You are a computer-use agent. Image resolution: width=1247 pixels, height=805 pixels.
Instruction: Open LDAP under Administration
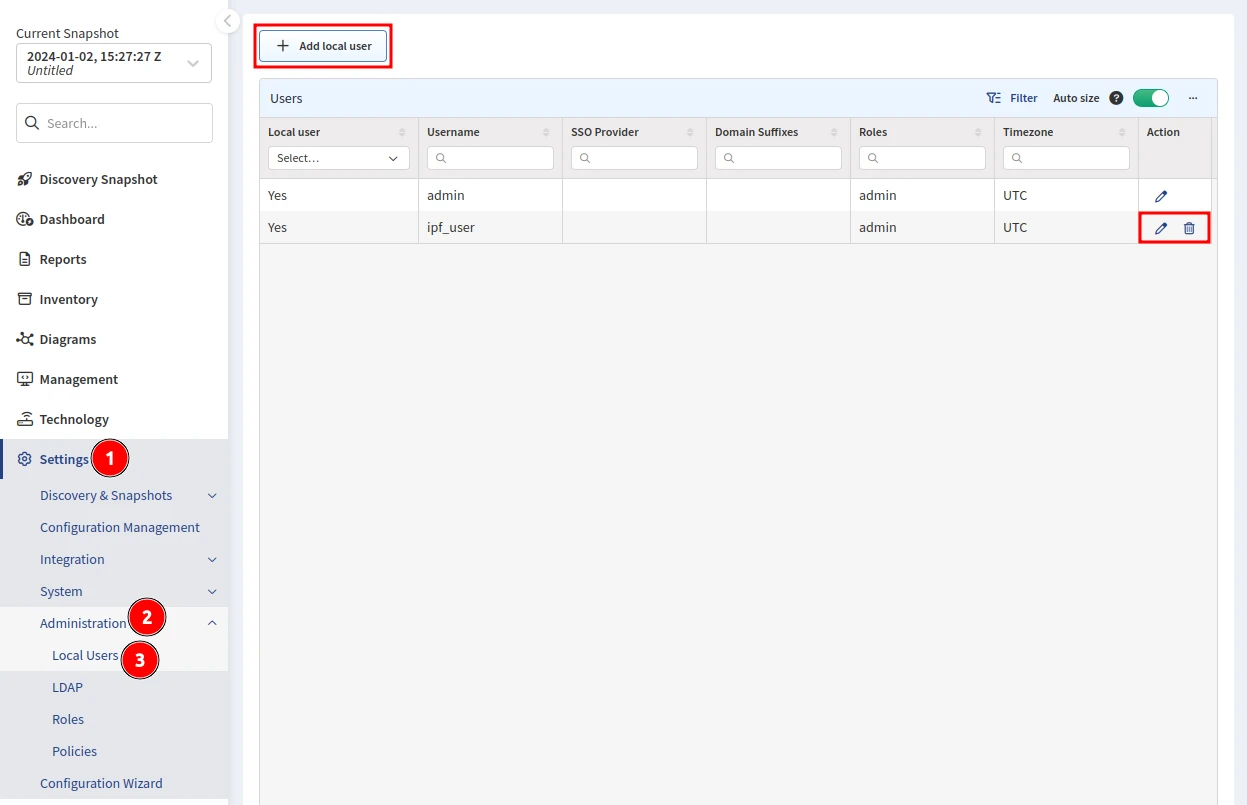pos(67,687)
